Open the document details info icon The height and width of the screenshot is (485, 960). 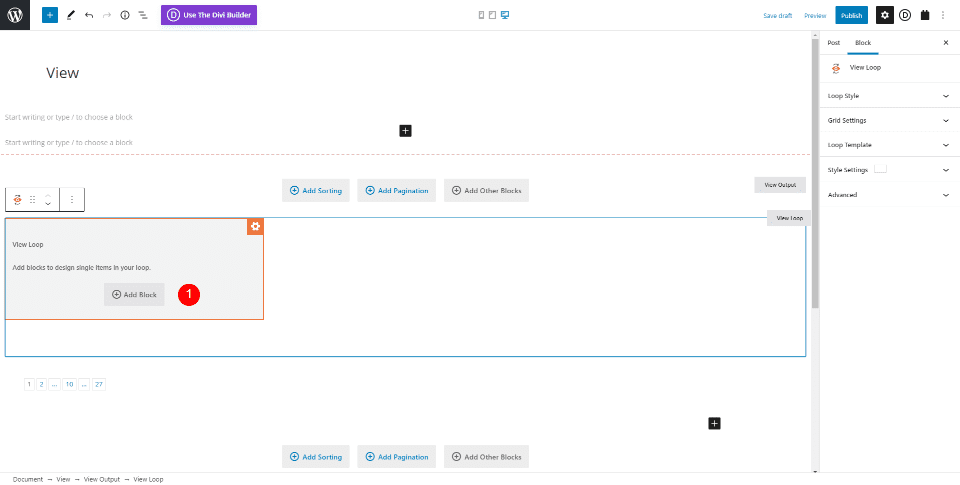click(x=125, y=16)
